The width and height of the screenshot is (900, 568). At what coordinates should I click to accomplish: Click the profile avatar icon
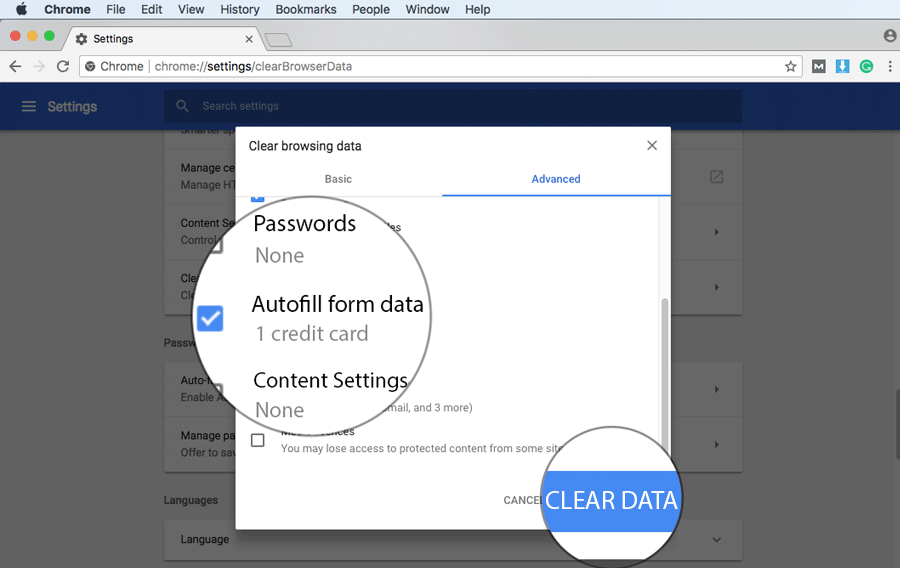(890, 36)
